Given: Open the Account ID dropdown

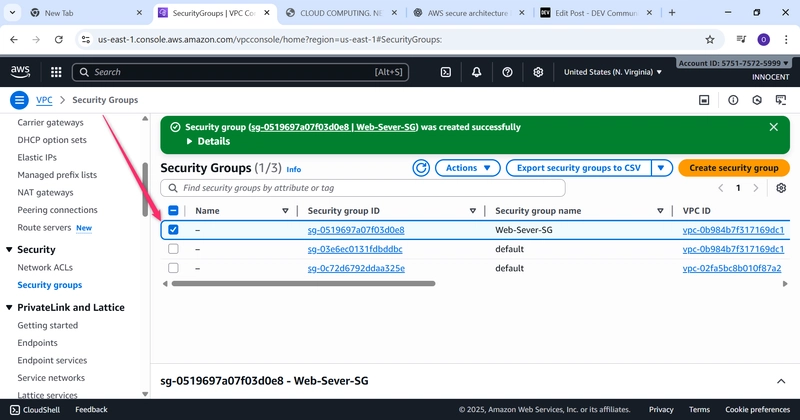Looking at the screenshot, I should pos(734,63).
